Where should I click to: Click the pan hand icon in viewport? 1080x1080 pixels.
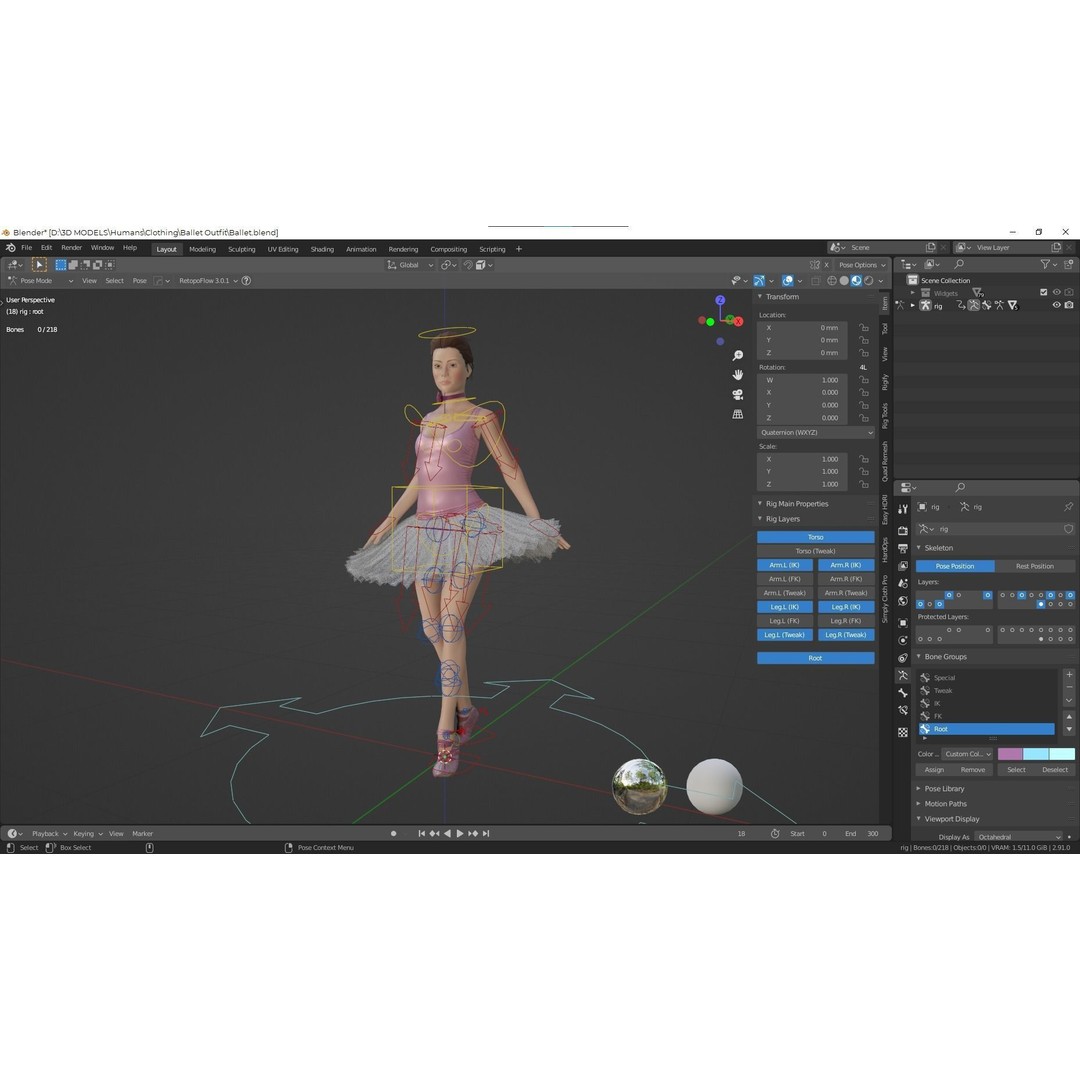pyautogui.click(x=738, y=375)
